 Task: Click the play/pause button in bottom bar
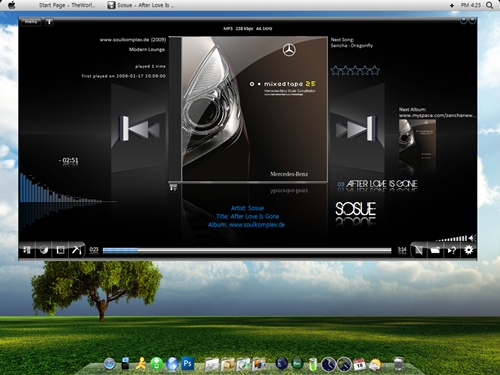(27, 250)
